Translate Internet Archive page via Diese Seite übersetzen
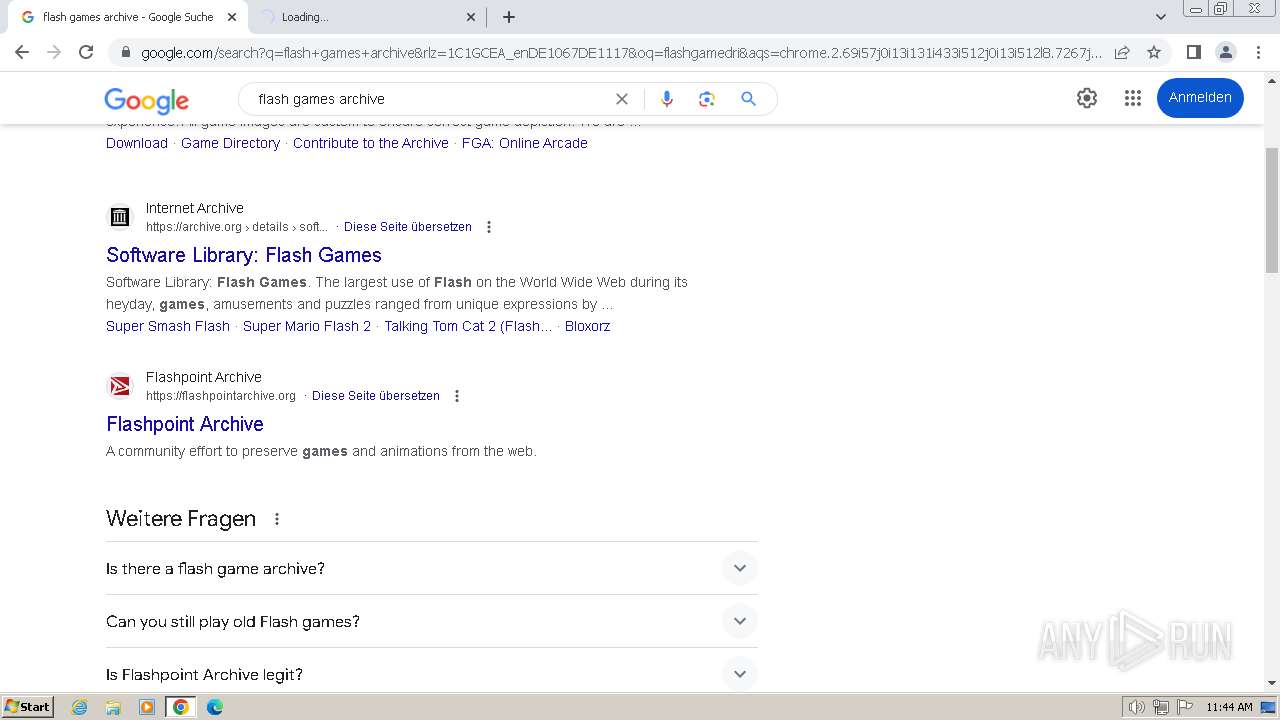 tap(408, 227)
